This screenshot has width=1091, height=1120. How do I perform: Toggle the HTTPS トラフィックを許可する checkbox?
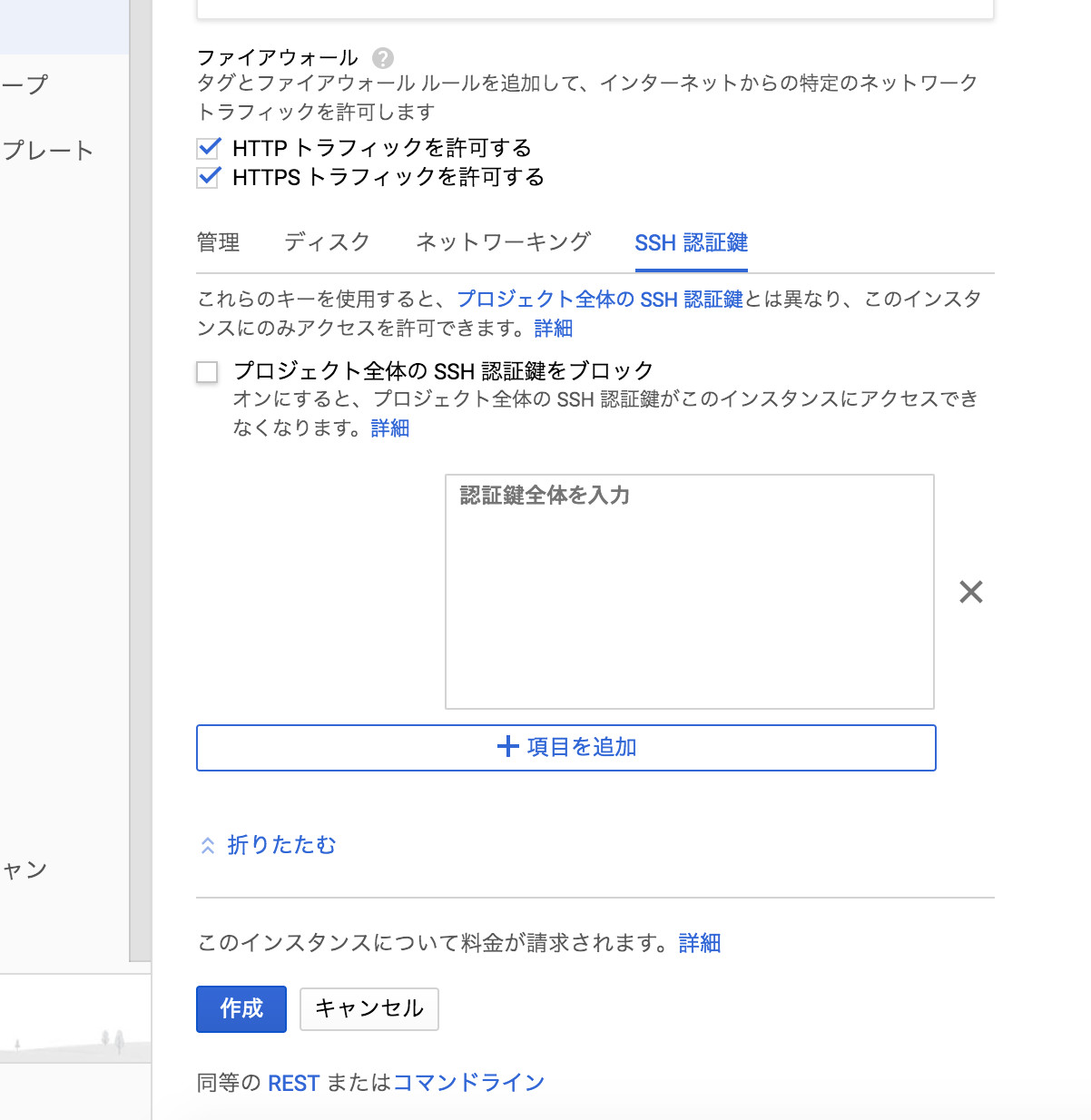coord(209,177)
